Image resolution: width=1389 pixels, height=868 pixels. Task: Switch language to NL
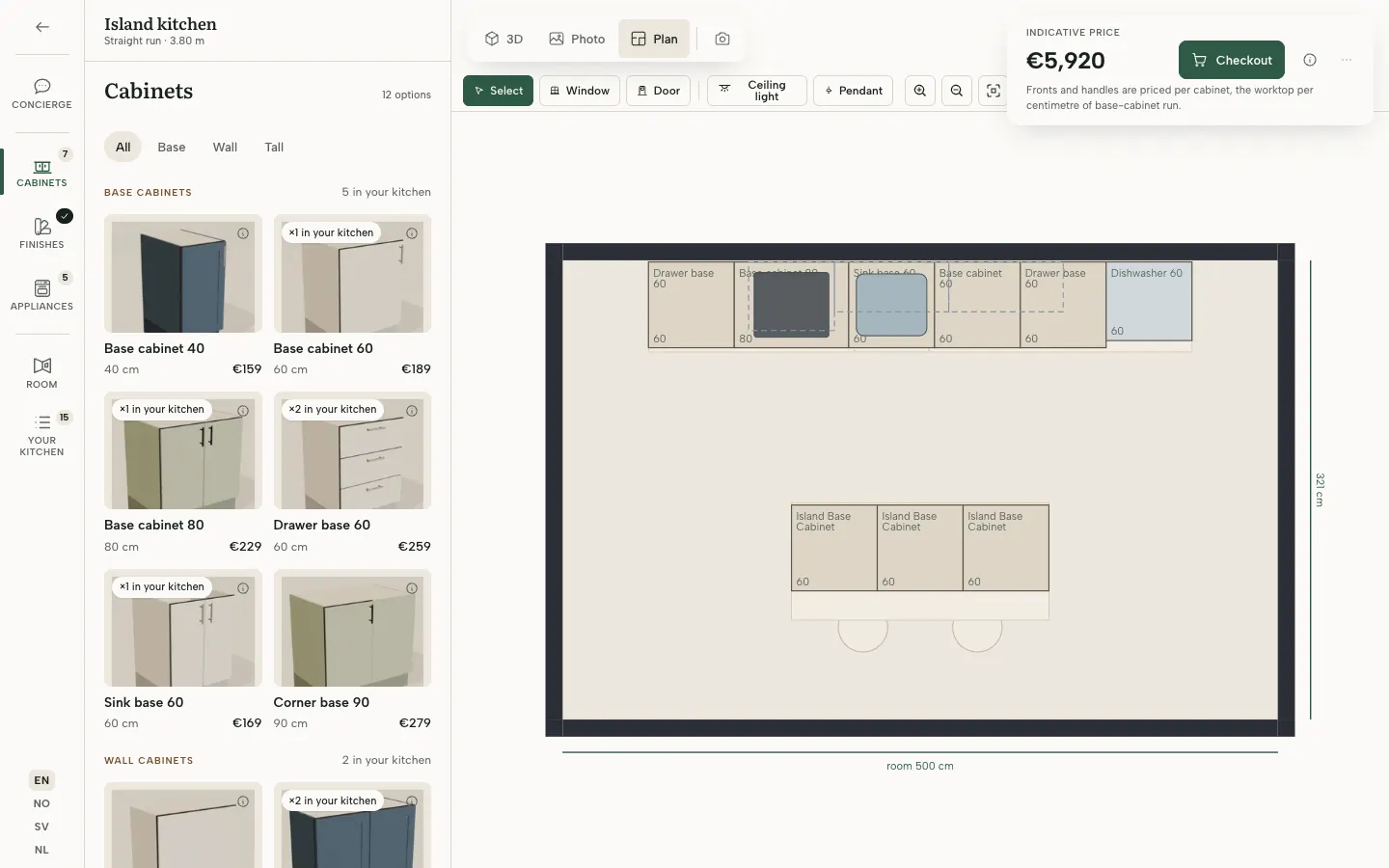click(41, 850)
